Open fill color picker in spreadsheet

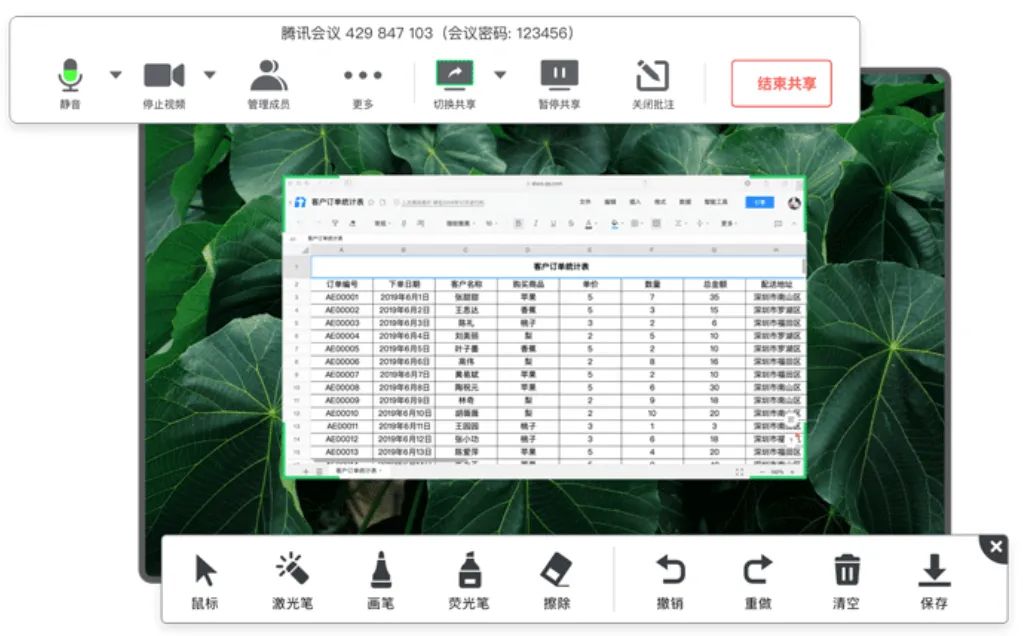pos(615,224)
